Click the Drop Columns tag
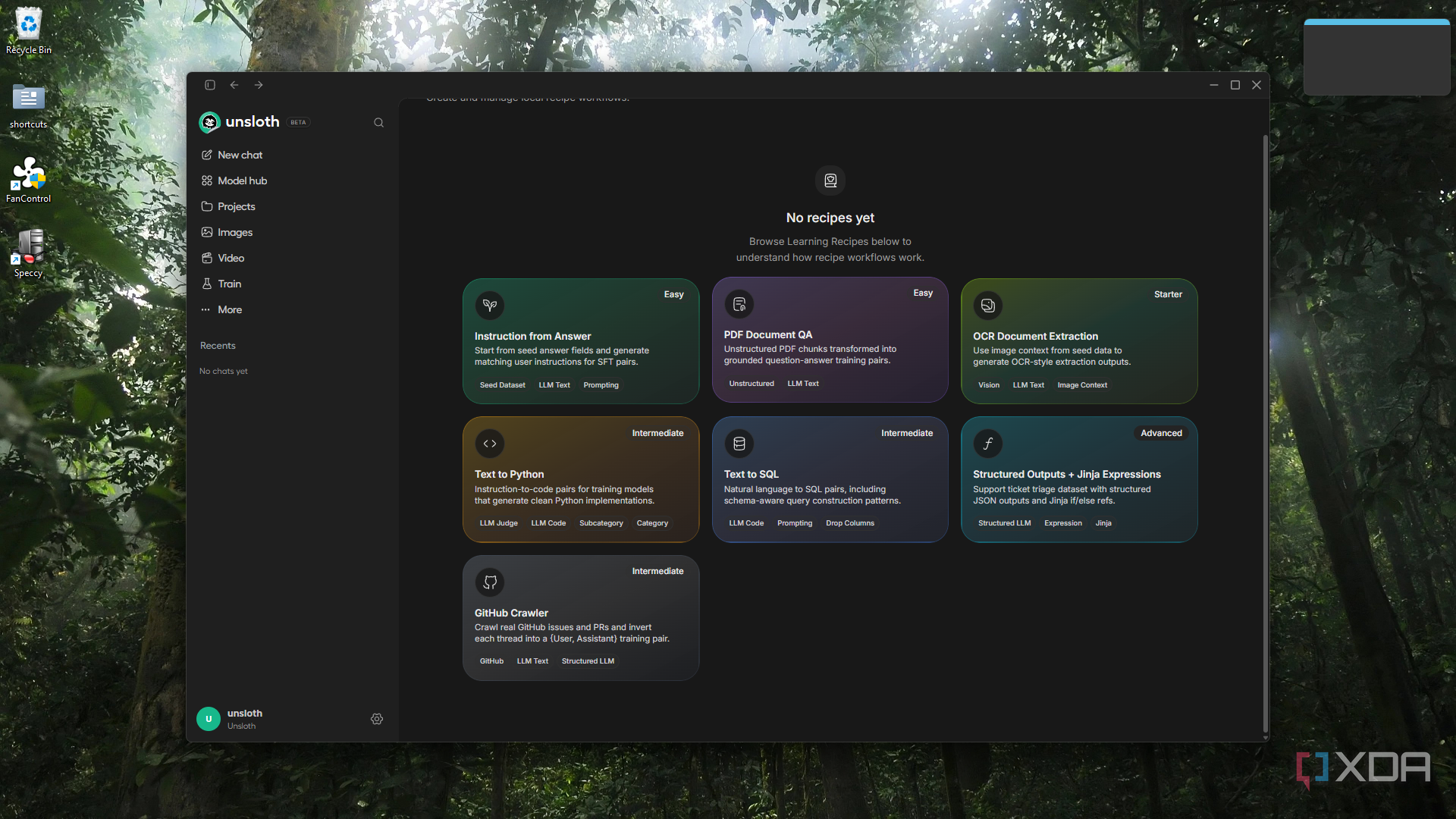The width and height of the screenshot is (1456, 819). [850, 523]
